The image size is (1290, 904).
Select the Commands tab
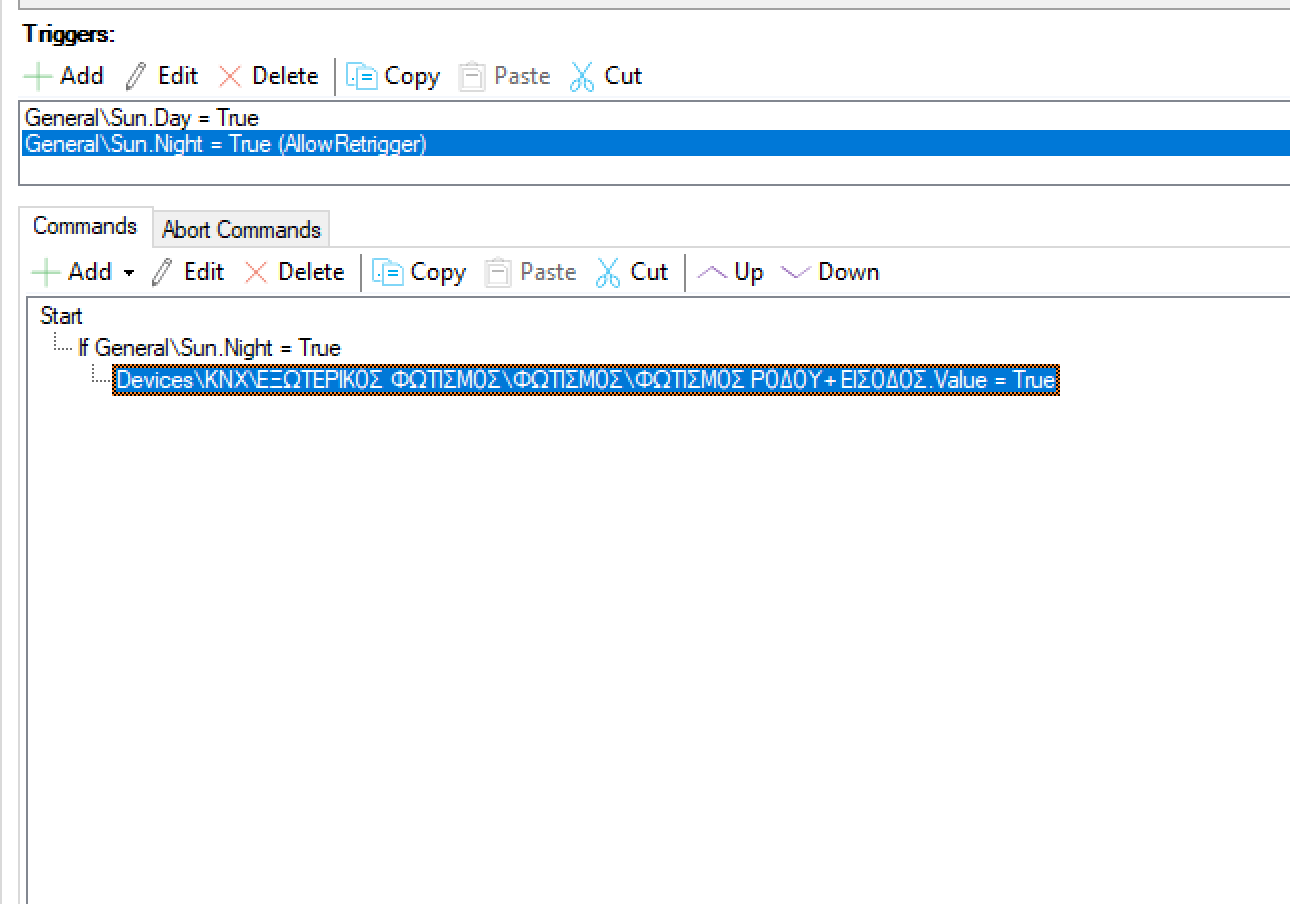tap(85, 226)
